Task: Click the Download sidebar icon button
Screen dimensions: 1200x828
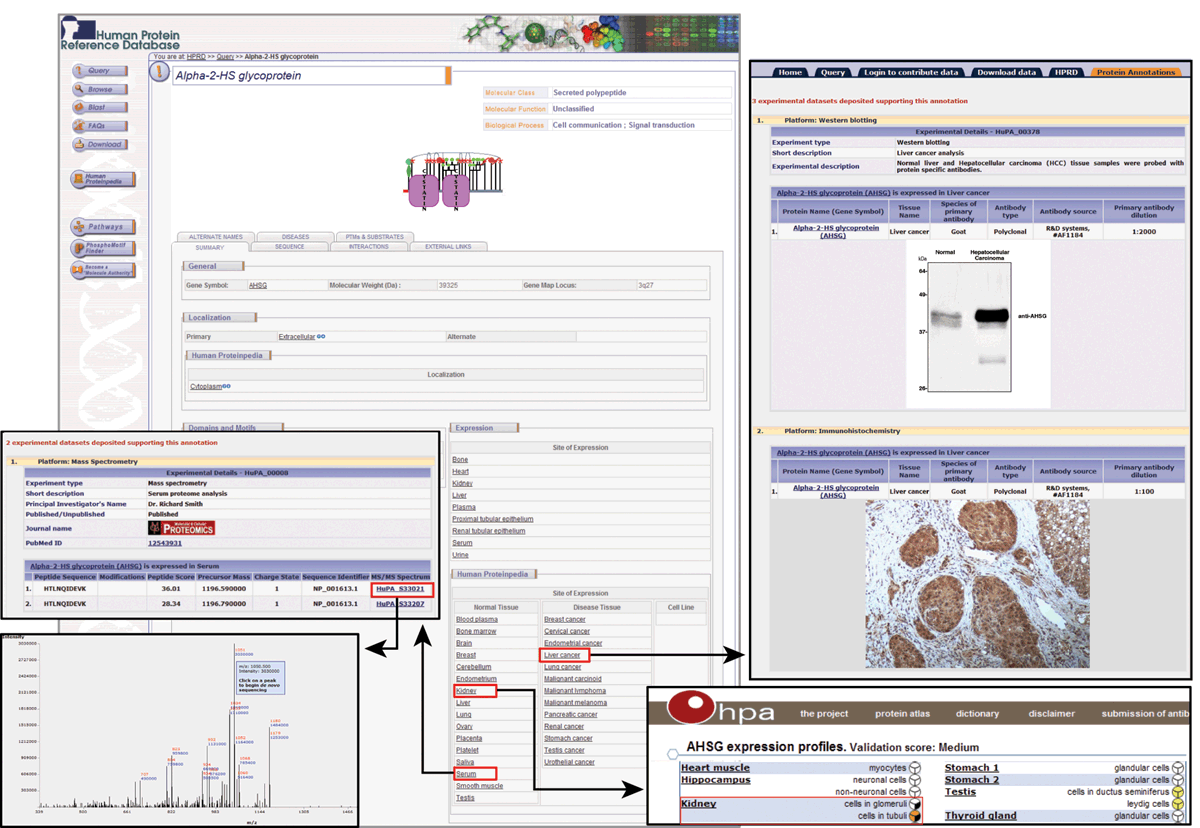Action: (x=99, y=144)
